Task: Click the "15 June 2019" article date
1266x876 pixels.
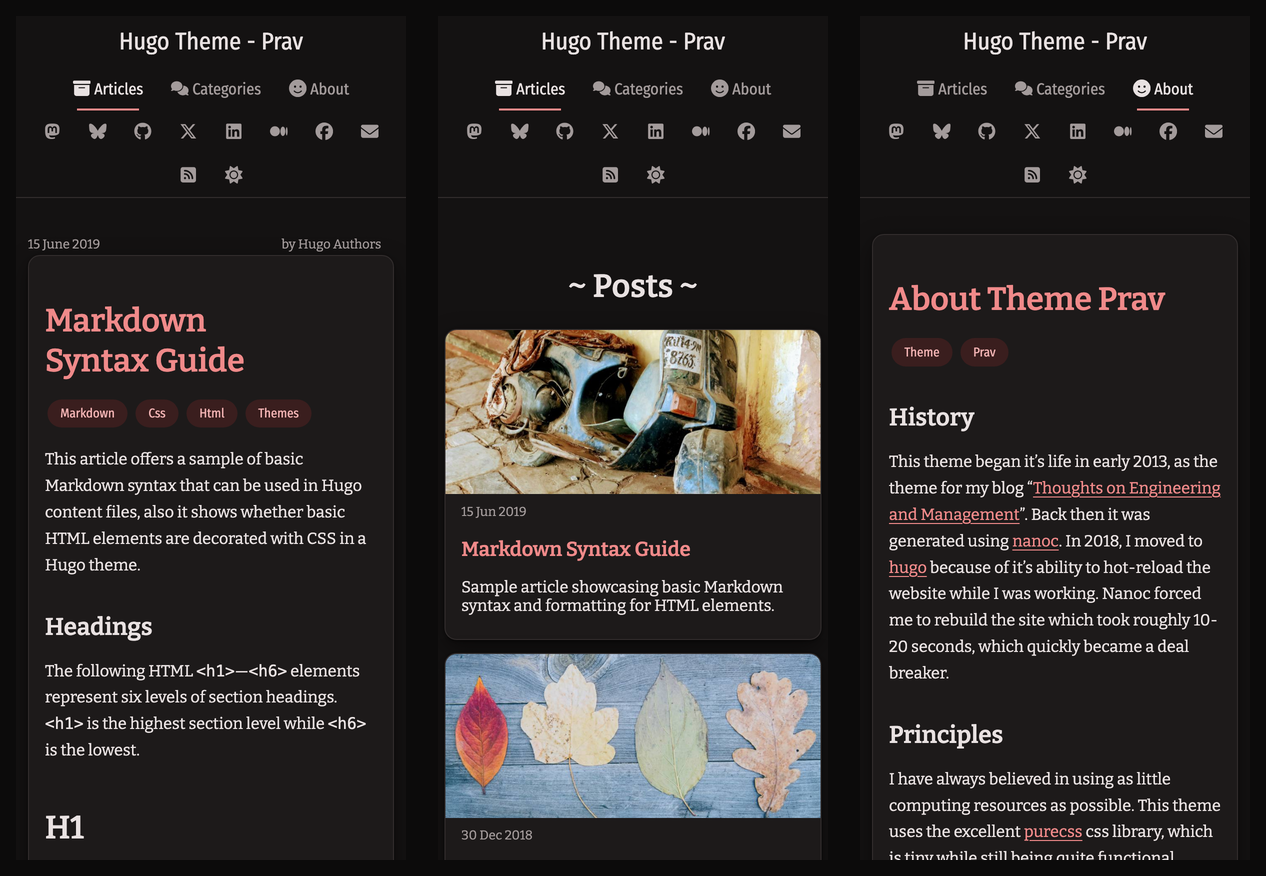Action: click(x=64, y=244)
